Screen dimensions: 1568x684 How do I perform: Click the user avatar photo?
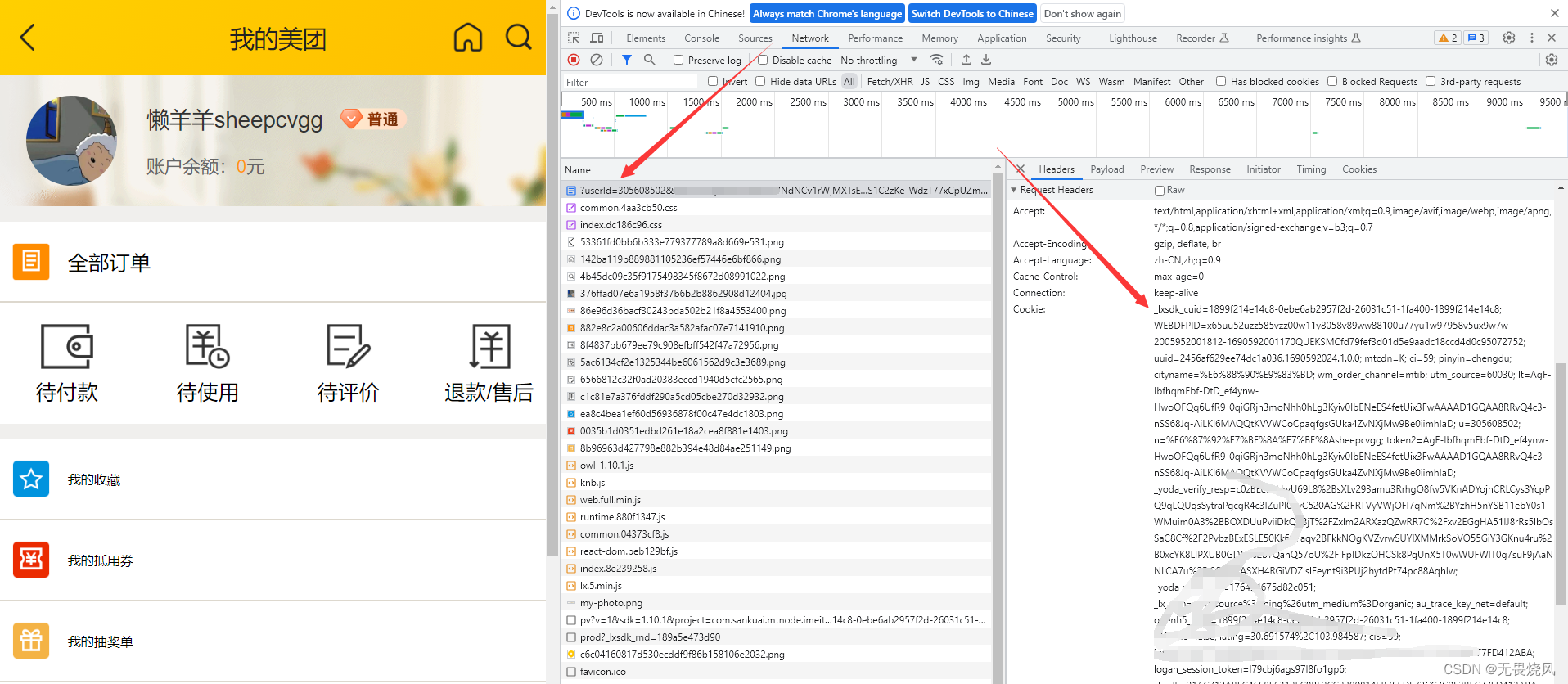(71, 142)
